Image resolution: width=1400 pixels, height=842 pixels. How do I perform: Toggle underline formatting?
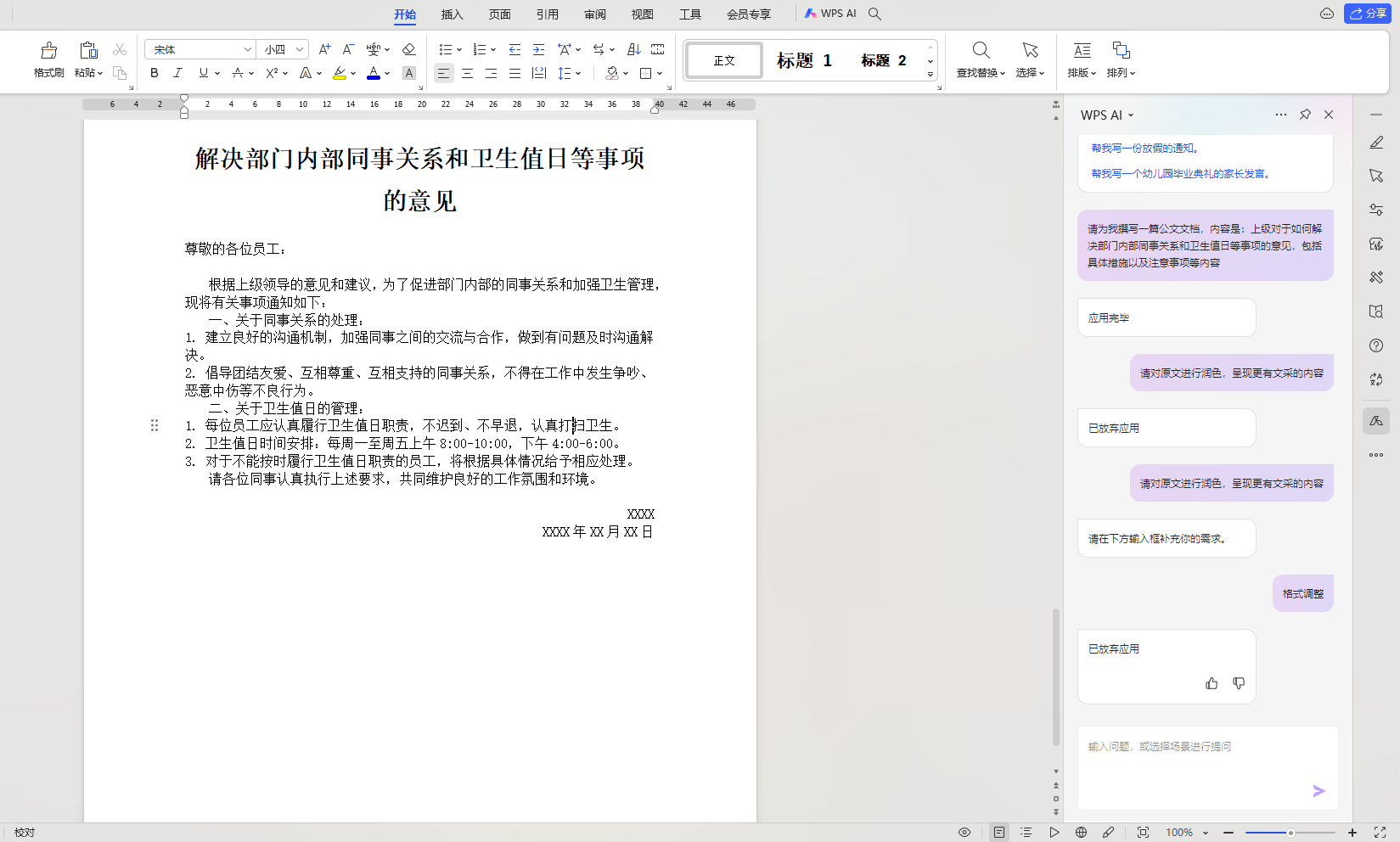point(203,73)
